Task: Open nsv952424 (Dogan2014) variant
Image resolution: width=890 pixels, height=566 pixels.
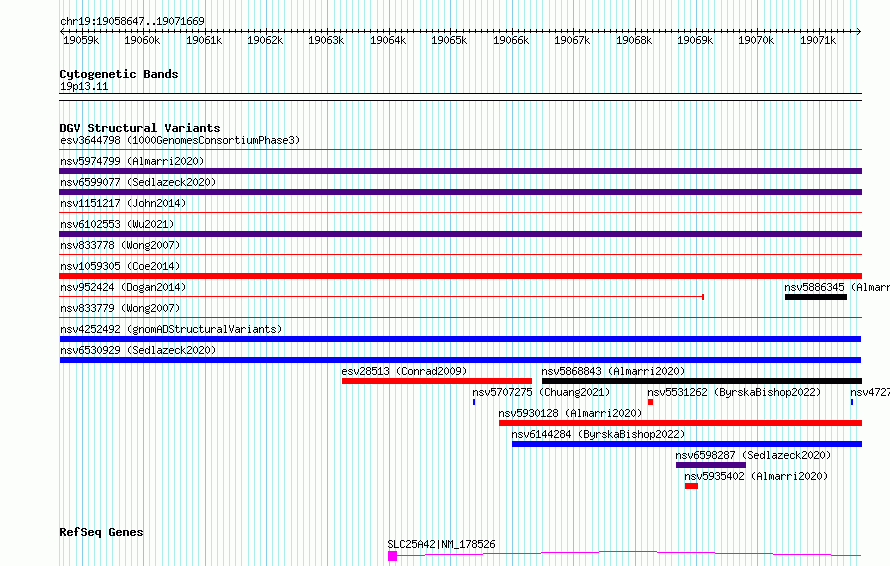Action: pos(123,287)
